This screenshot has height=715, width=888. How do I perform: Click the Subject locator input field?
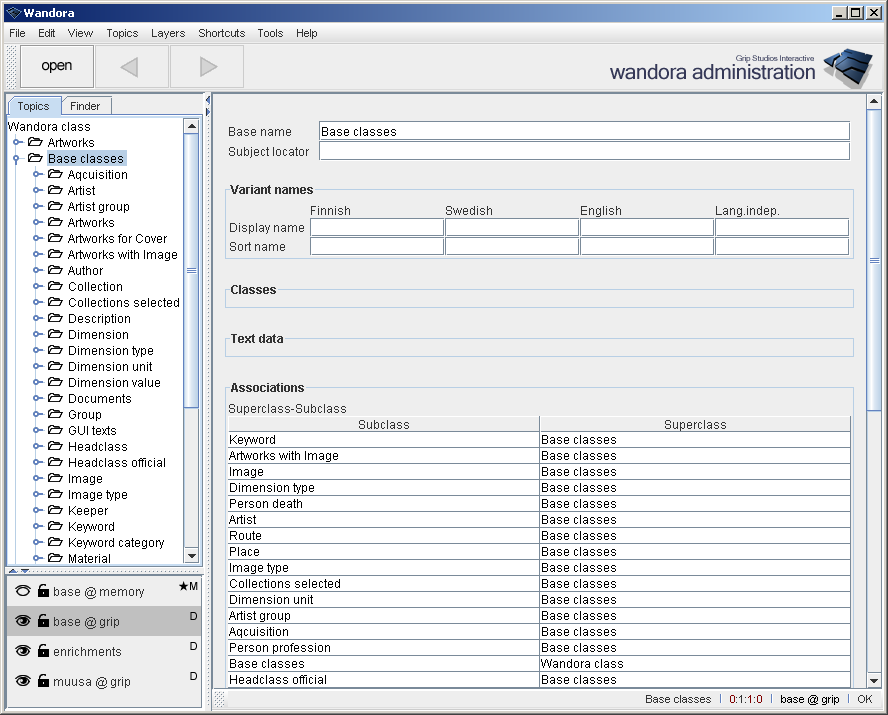584,151
